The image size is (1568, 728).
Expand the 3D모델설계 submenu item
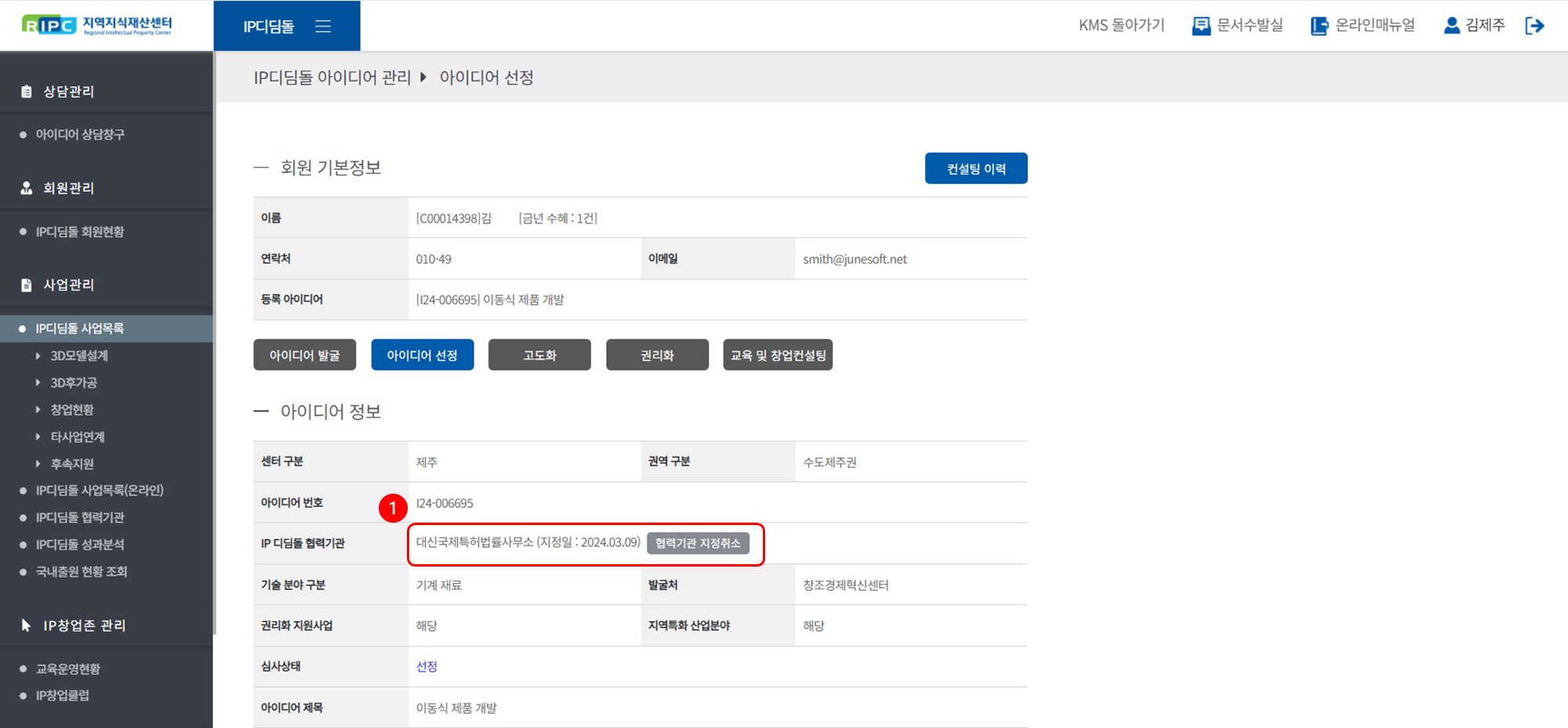click(x=78, y=356)
